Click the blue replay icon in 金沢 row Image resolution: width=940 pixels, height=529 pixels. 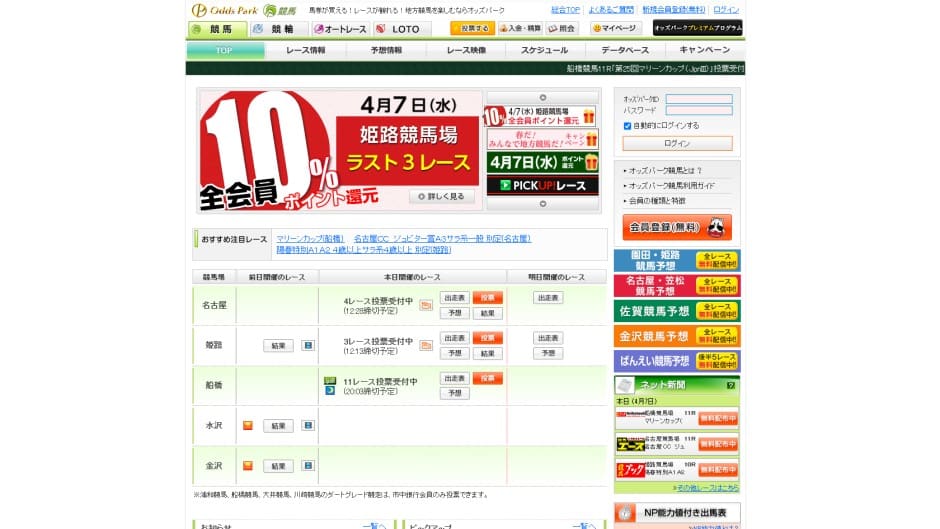click(x=308, y=466)
